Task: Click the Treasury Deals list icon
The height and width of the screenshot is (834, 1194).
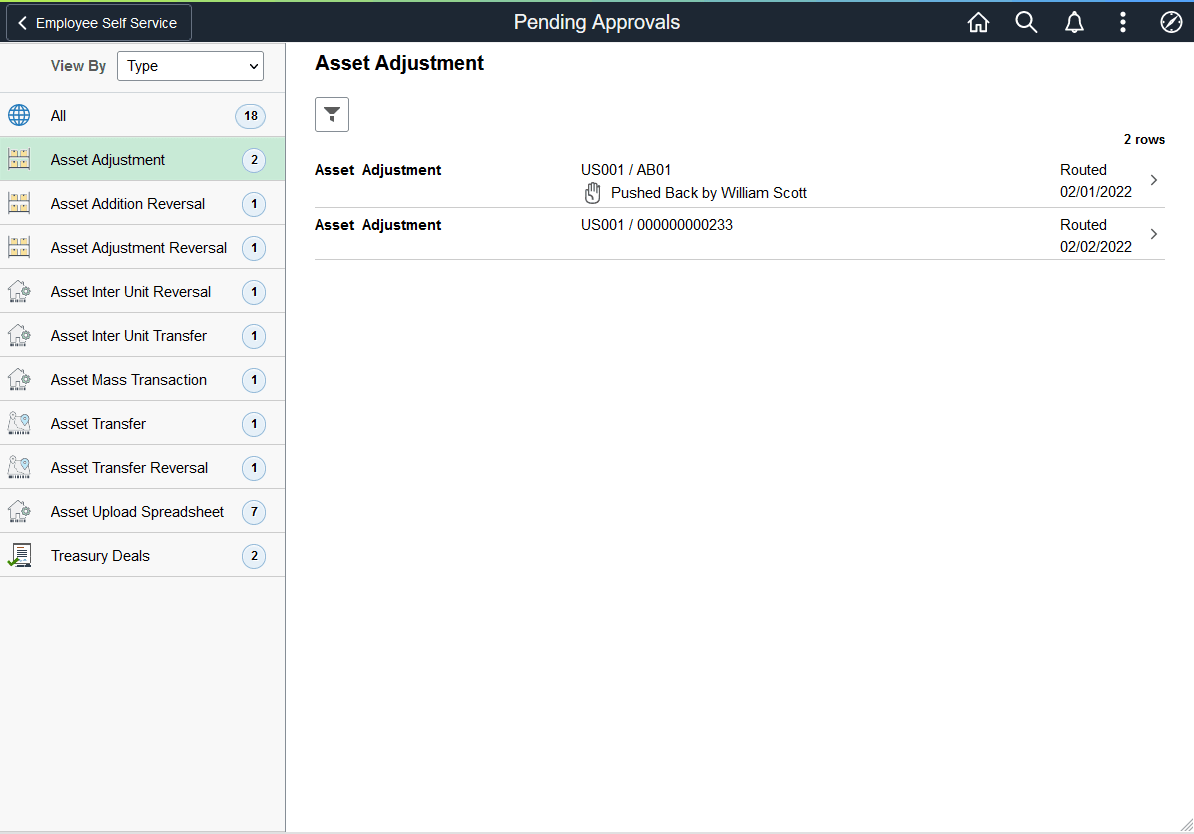Action: [19, 555]
